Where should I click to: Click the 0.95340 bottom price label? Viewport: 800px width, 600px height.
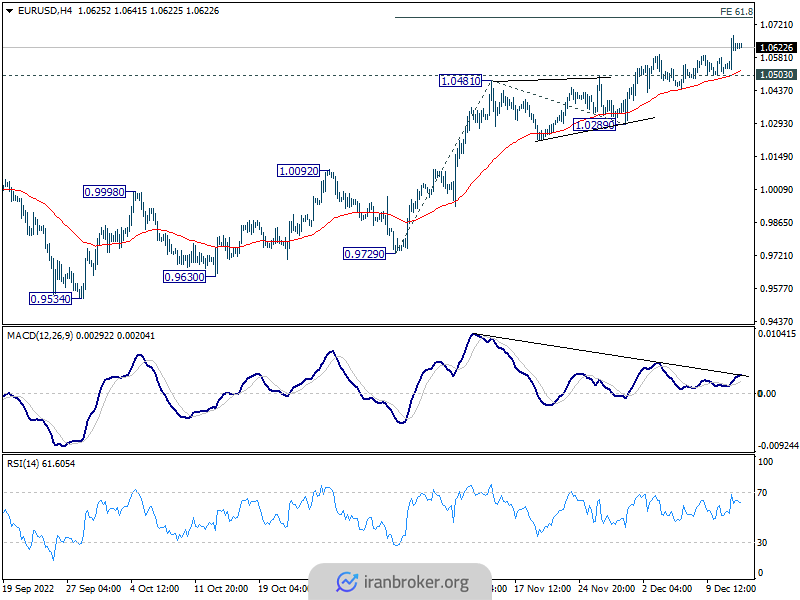[x=50, y=298]
